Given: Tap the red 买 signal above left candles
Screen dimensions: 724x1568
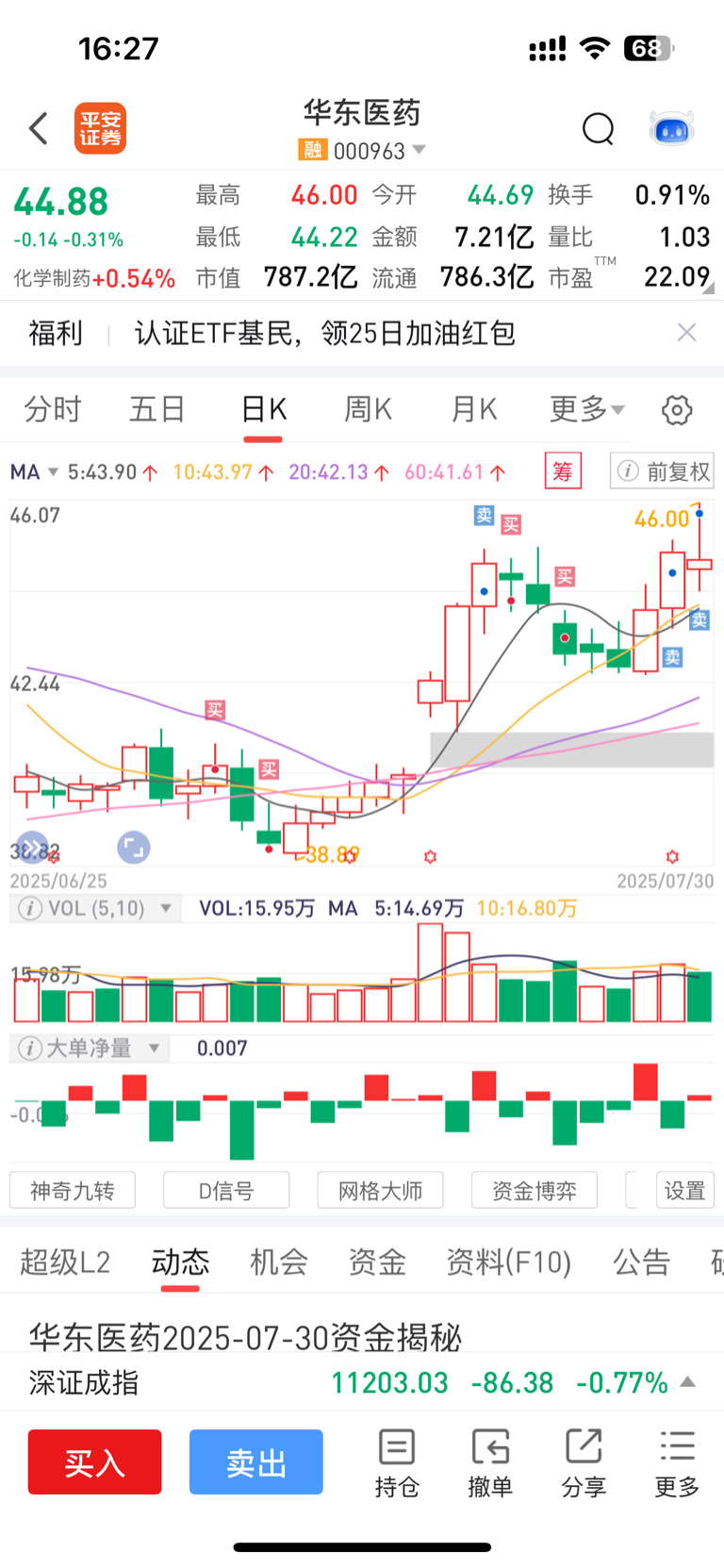Looking at the screenshot, I should [x=215, y=710].
